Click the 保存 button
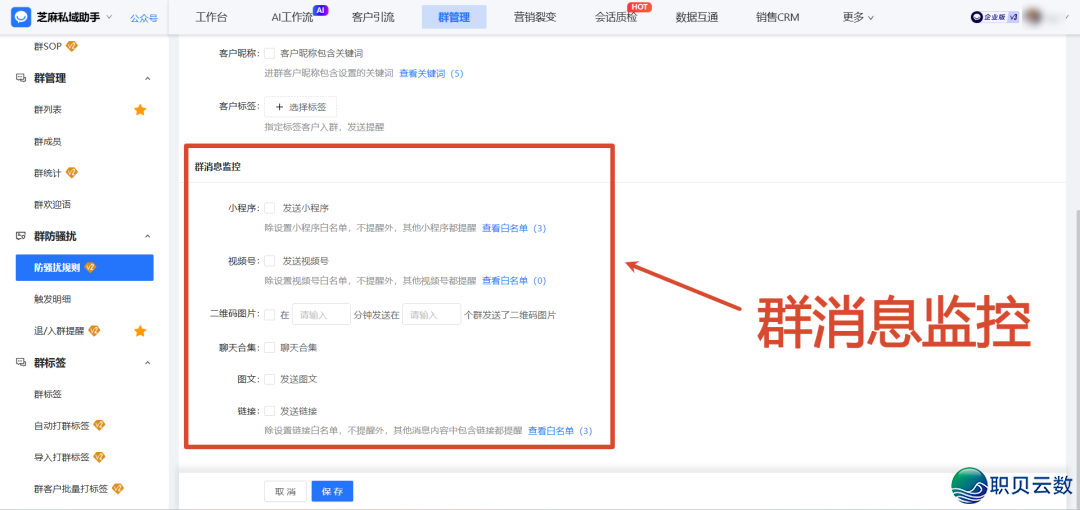The height and width of the screenshot is (510, 1080). 332,491
